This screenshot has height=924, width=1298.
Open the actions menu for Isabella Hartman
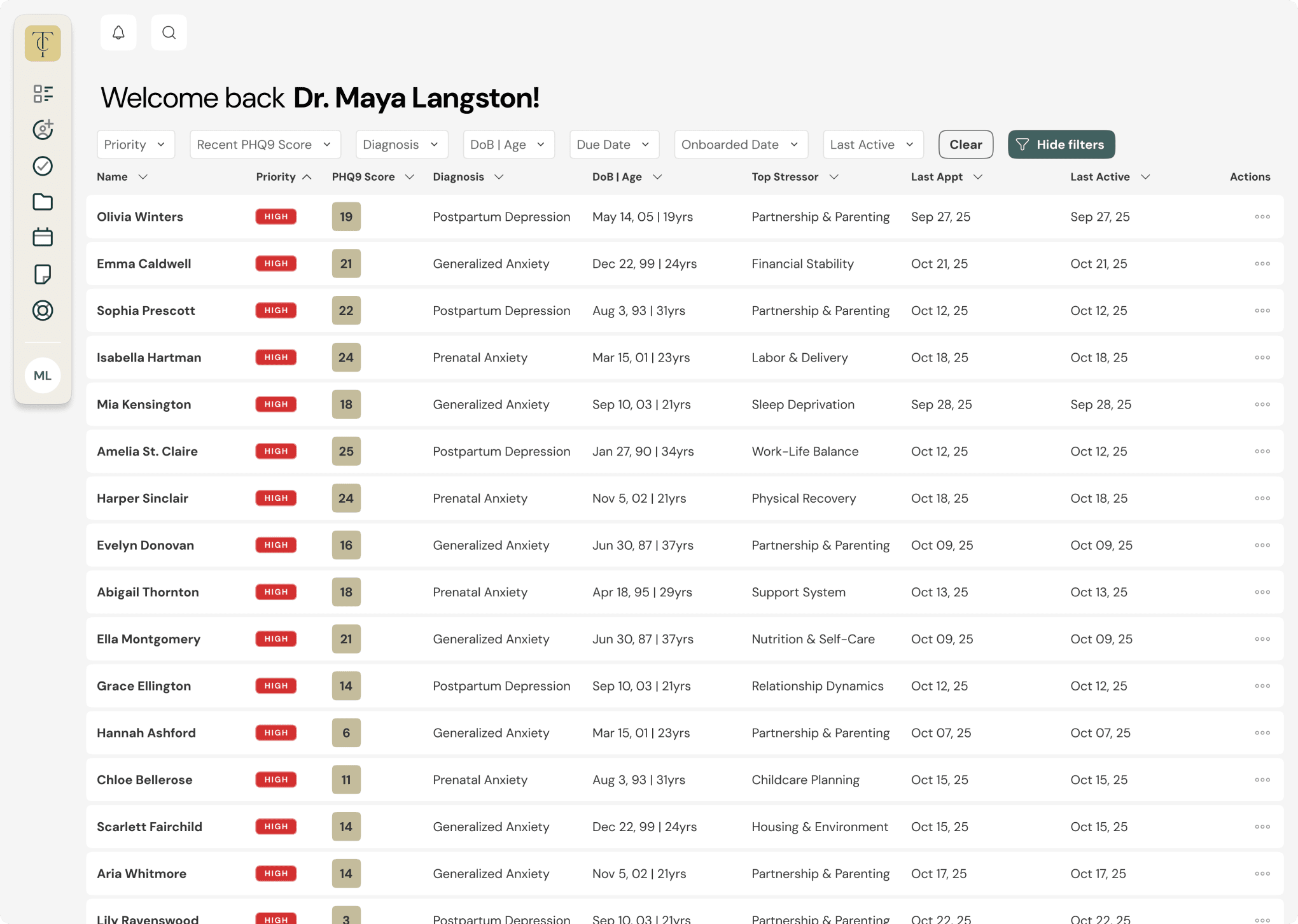pos(1262,358)
